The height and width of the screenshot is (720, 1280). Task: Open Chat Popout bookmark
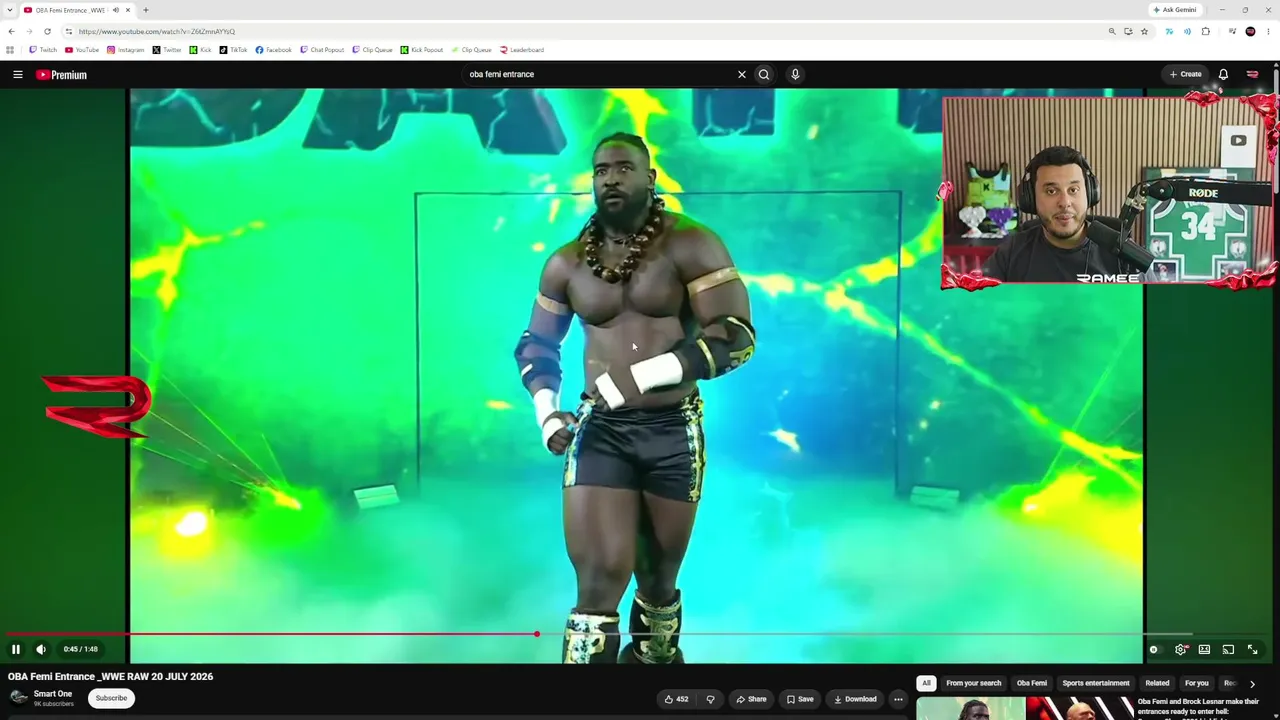tap(322, 50)
